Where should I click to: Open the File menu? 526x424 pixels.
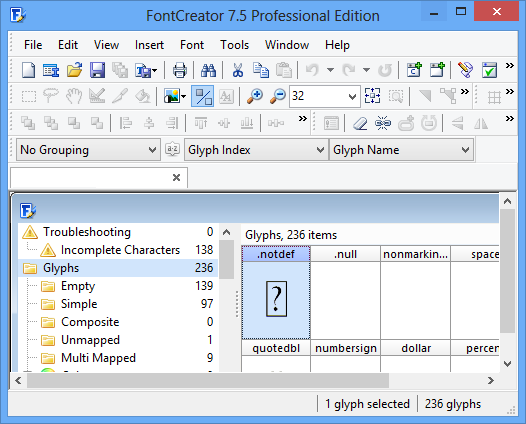click(33, 45)
